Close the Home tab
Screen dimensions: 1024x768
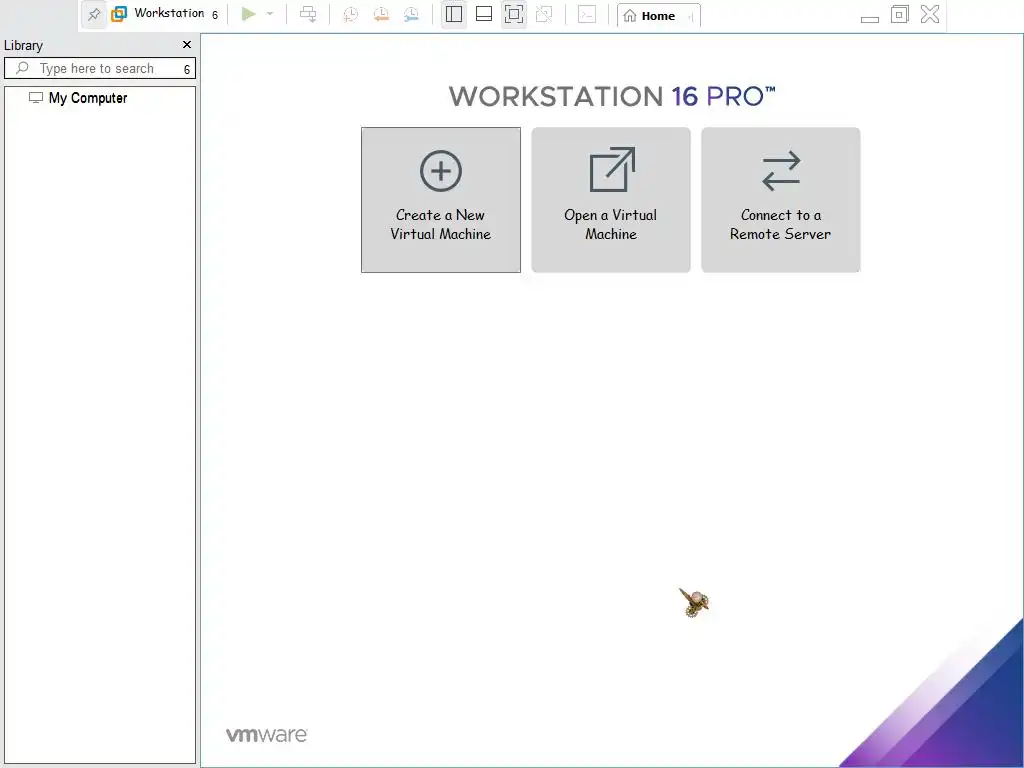point(691,17)
